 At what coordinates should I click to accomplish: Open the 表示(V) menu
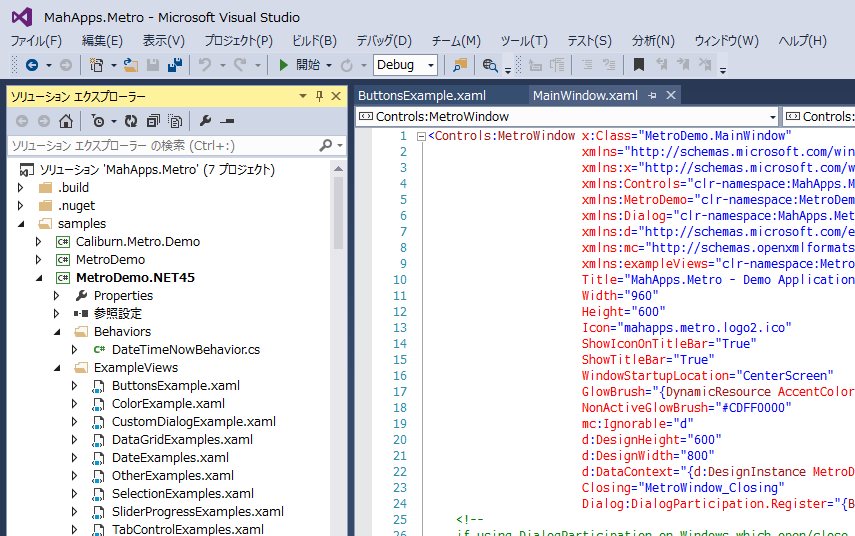[164, 41]
